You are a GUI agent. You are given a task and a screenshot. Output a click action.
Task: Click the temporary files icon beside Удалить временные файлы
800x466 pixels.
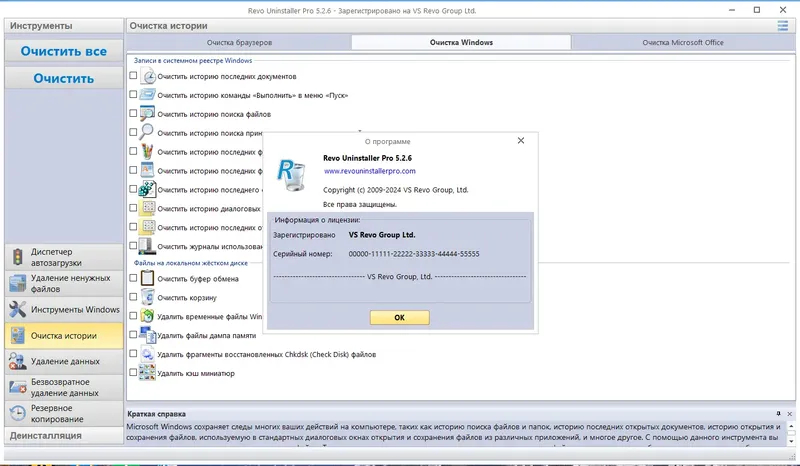coord(147,316)
